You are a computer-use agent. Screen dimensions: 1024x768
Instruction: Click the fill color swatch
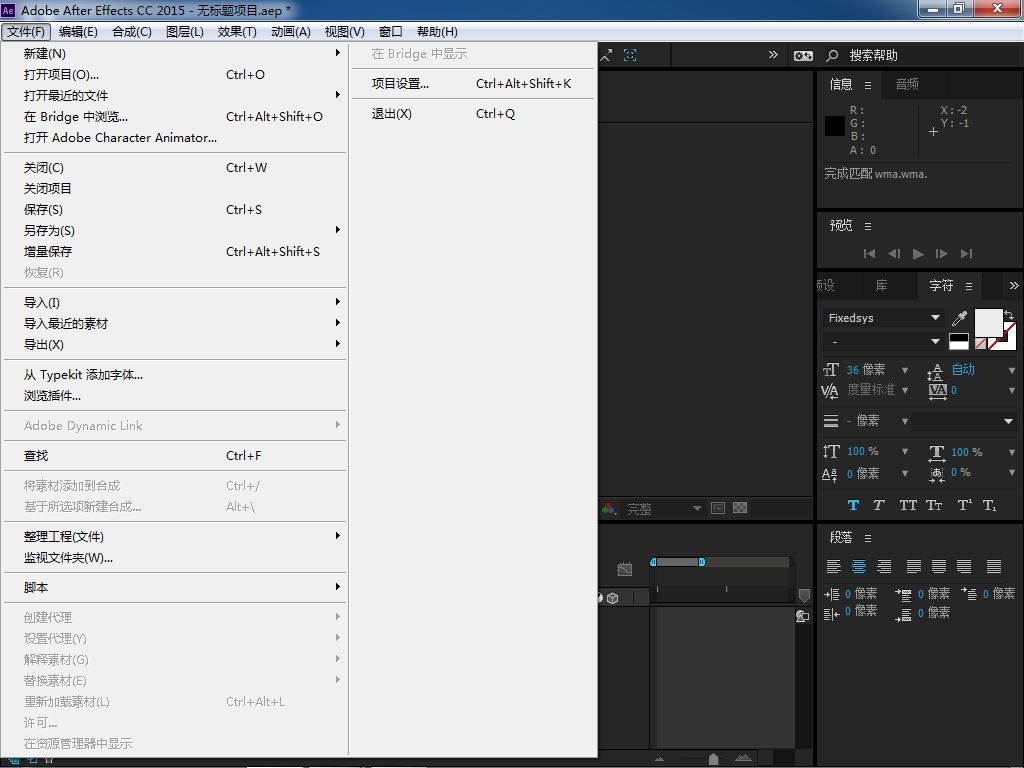[989, 323]
